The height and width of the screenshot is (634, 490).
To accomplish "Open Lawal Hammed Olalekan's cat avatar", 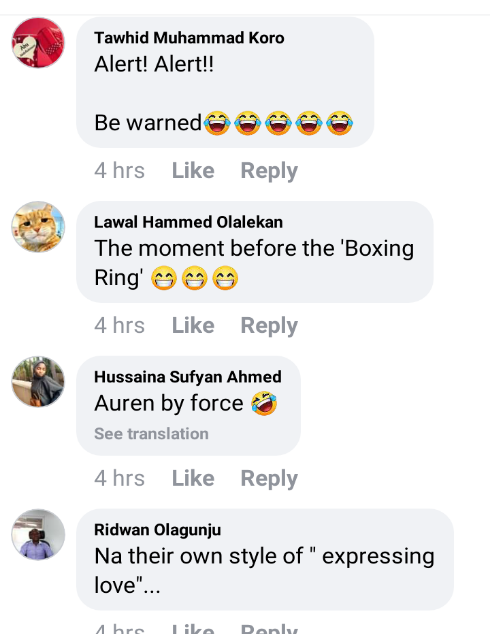I will pos(38,227).
